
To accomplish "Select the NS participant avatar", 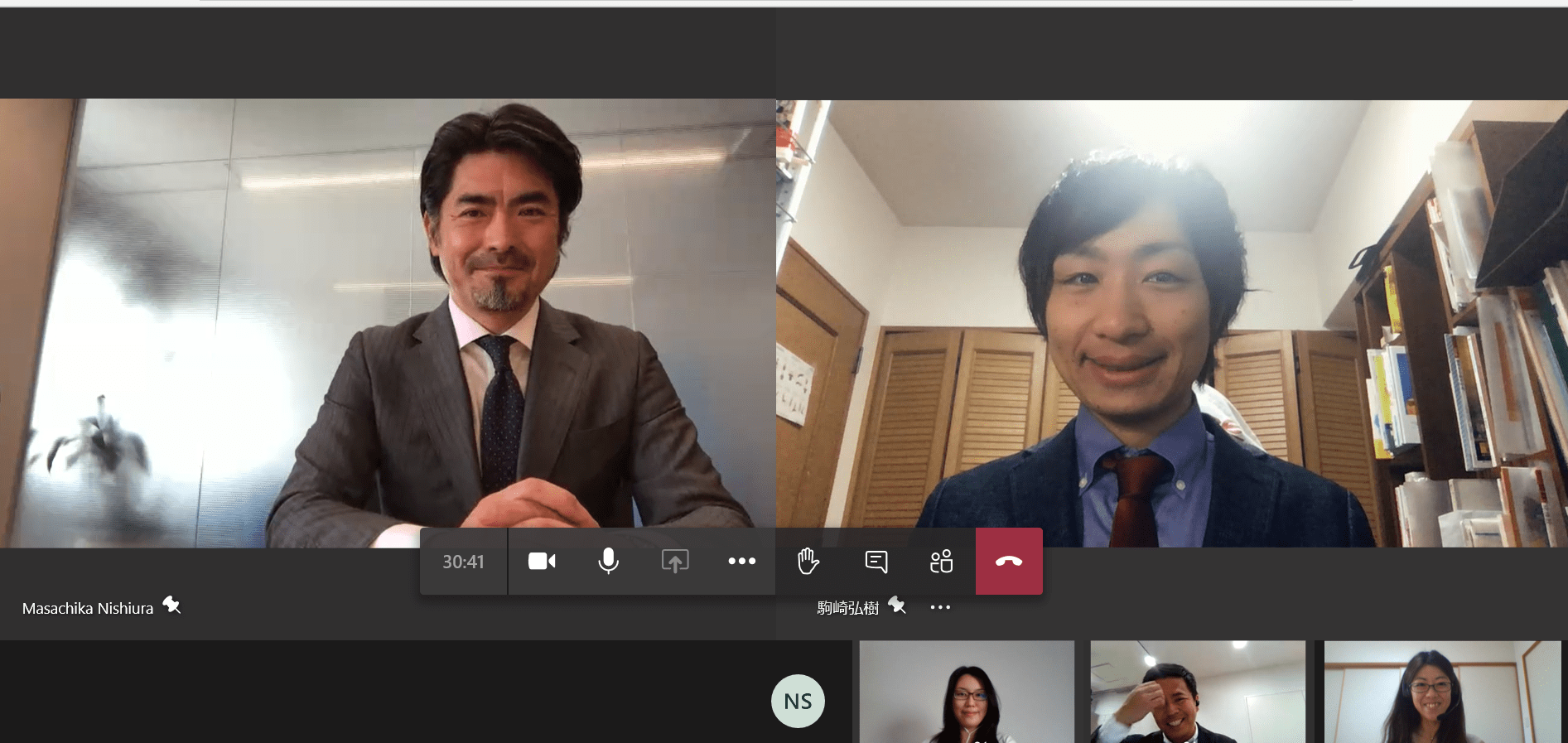I will [x=798, y=702].
